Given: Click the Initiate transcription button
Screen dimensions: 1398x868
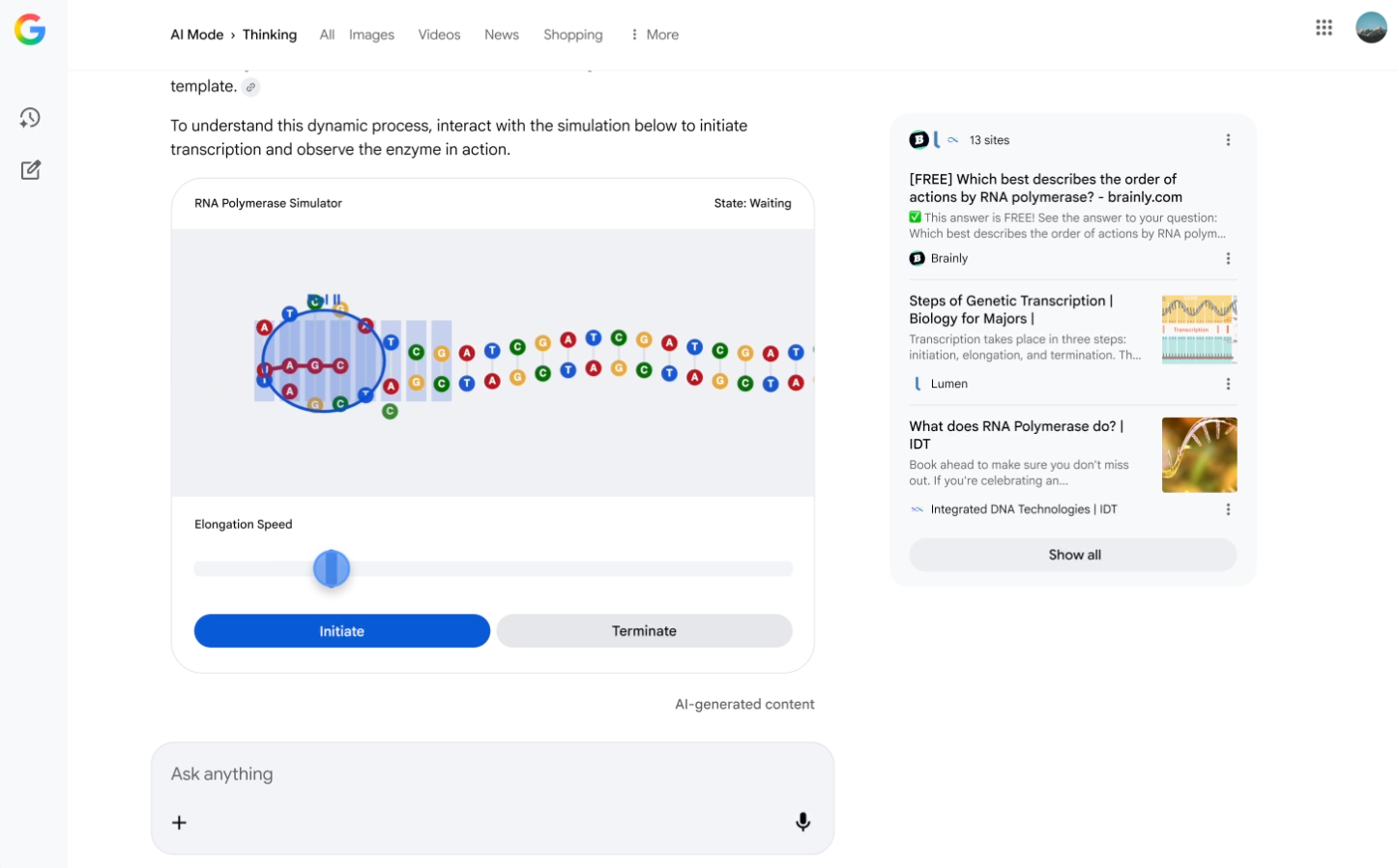Looking at the screenshot, I should (342, 631).
